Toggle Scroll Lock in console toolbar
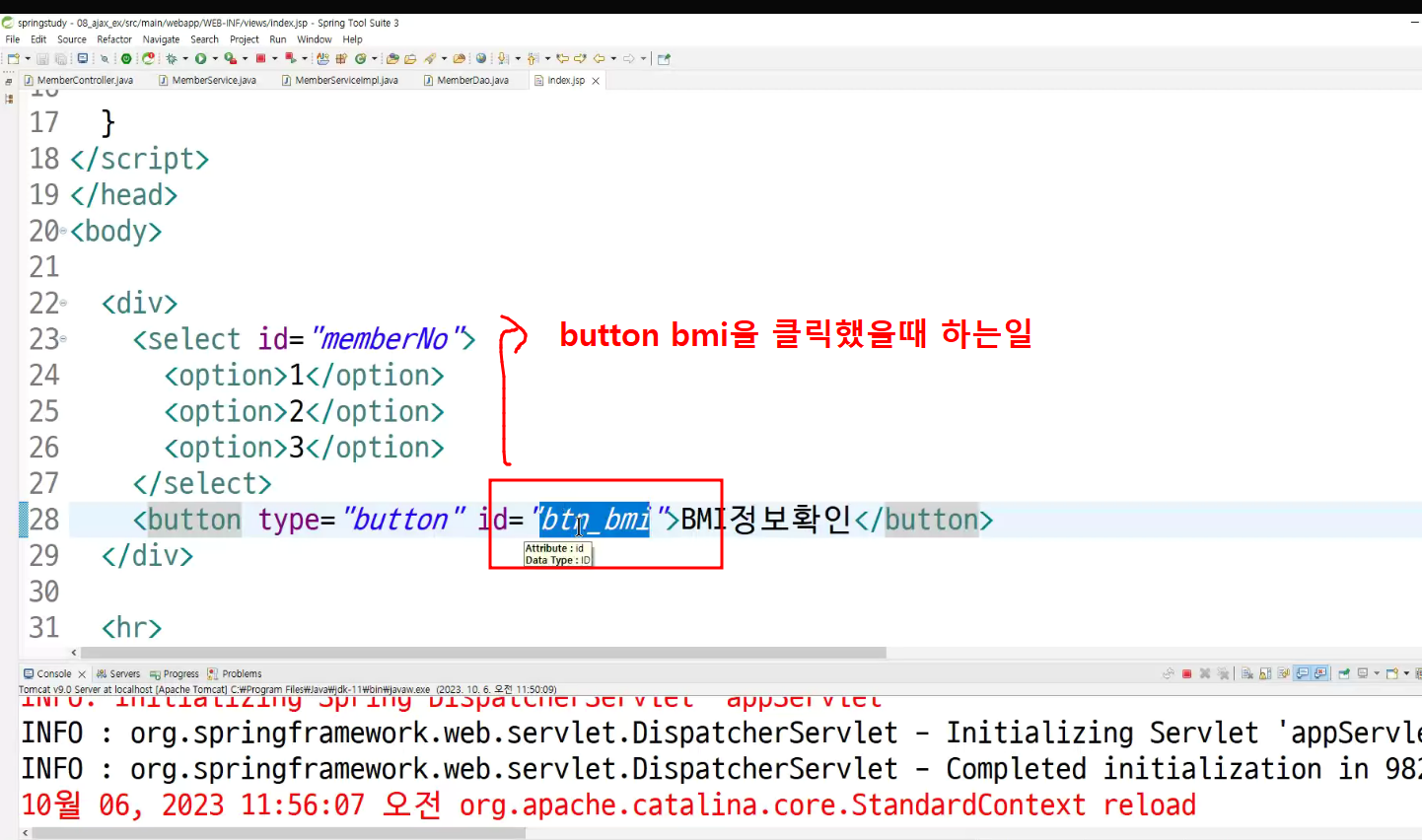This screenshot has height=840, width=1422. pyautogui.click(x=1265, y=673)
